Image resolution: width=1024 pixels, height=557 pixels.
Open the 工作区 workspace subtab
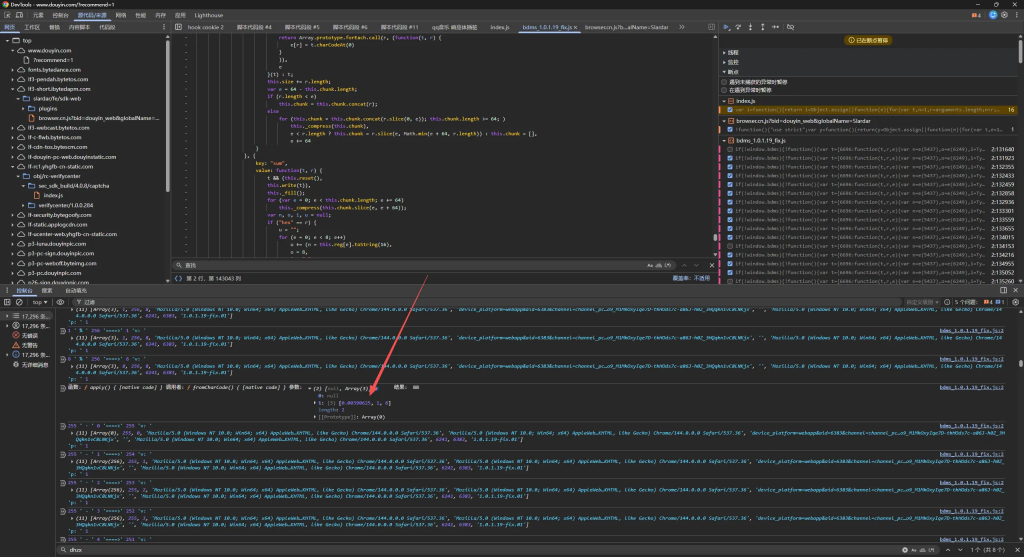tap(33, 27)
